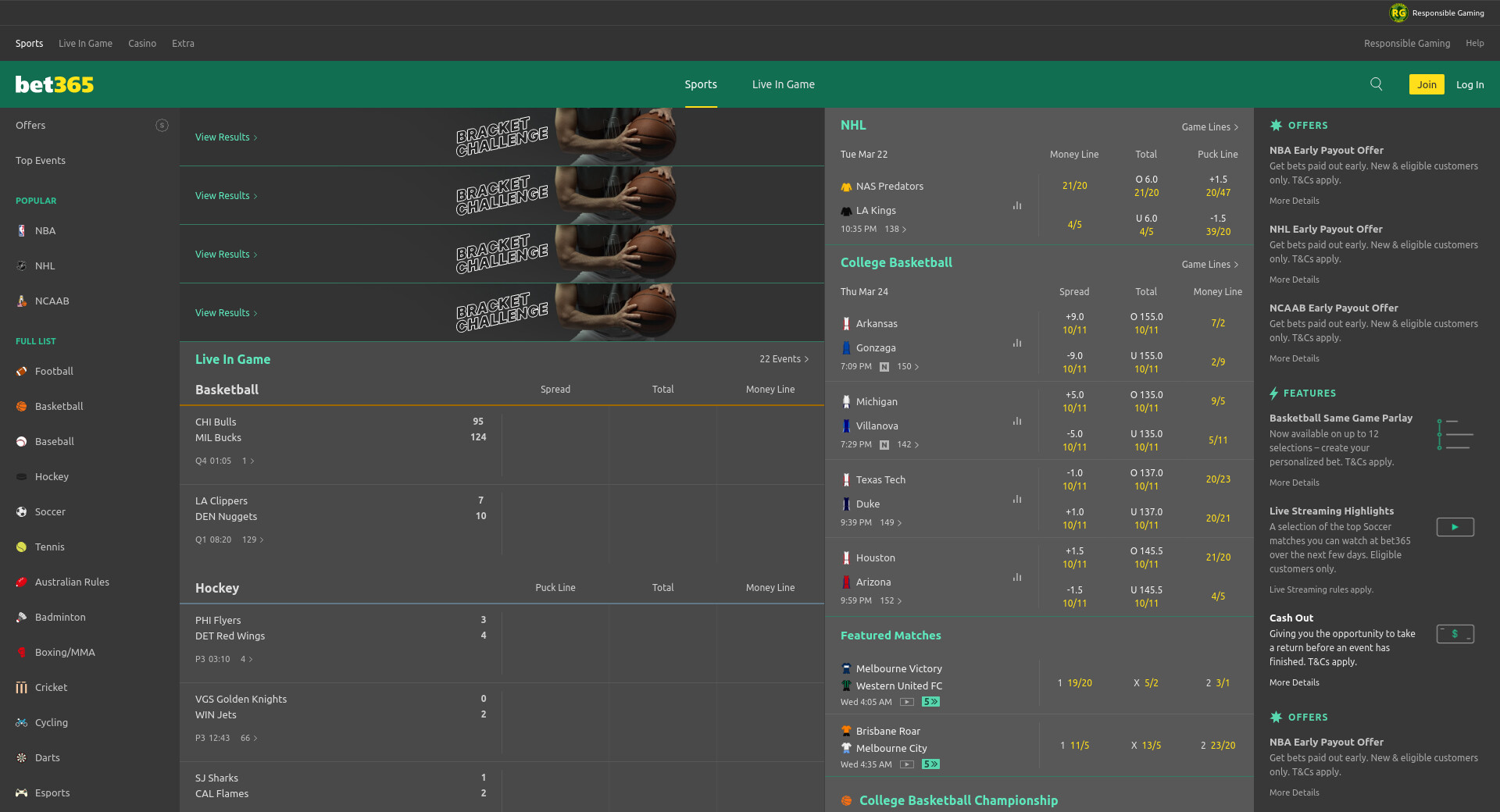1500x812 pixels.
Task: Select Cricket in the sports list
Action: pos(51,687)
